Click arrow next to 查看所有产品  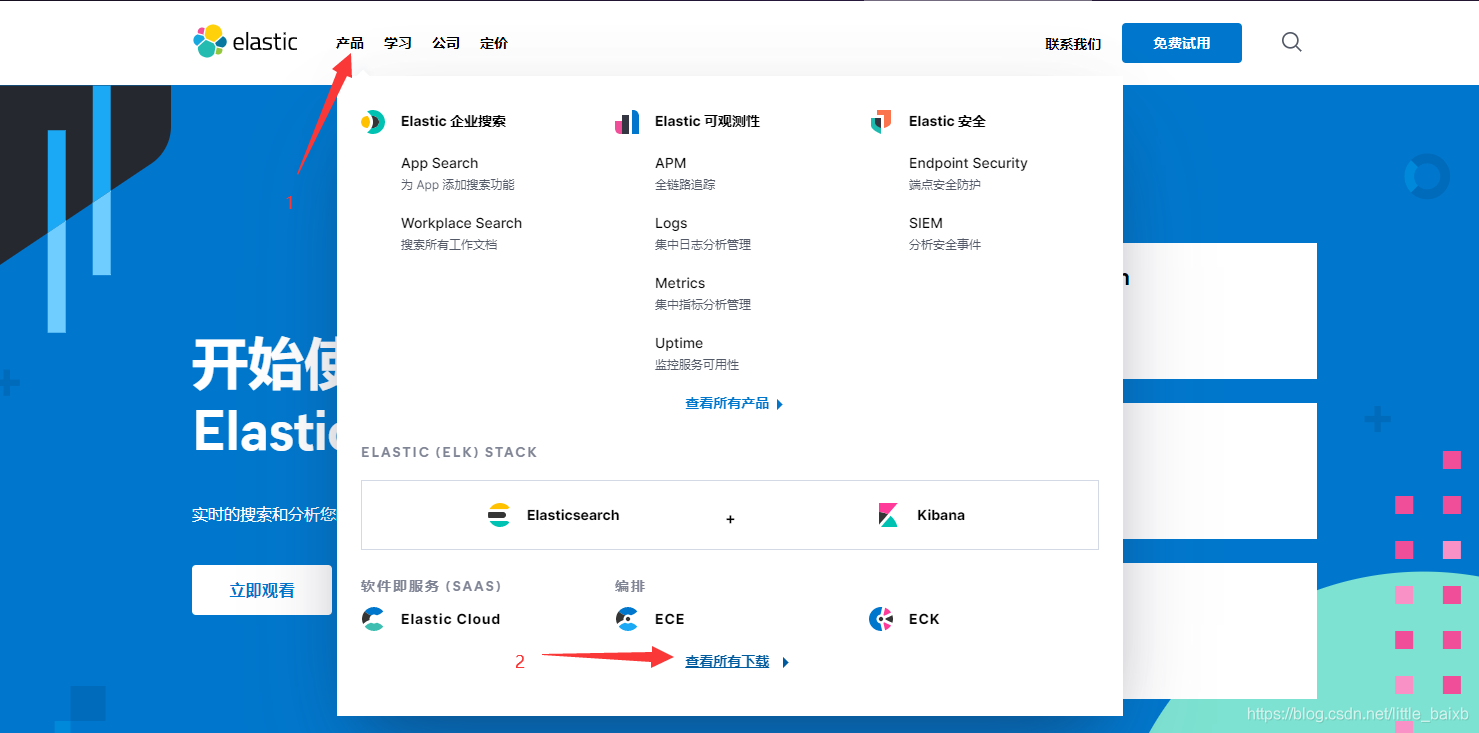click(x=780, y=404)
